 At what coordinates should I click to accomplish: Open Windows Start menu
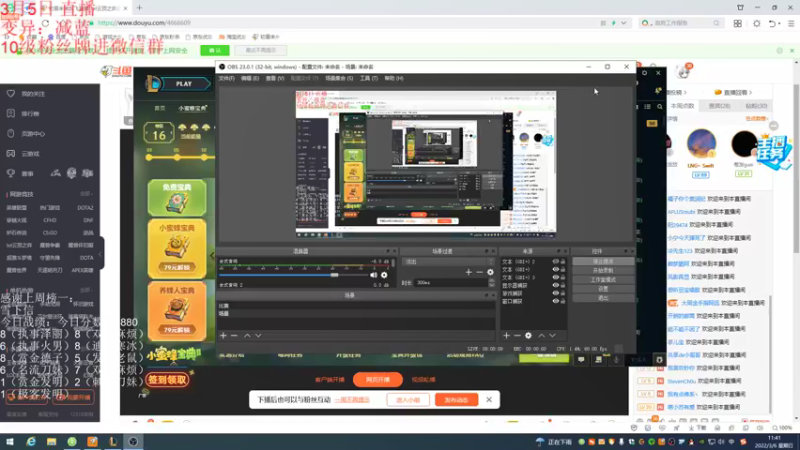tap(10, 442)
